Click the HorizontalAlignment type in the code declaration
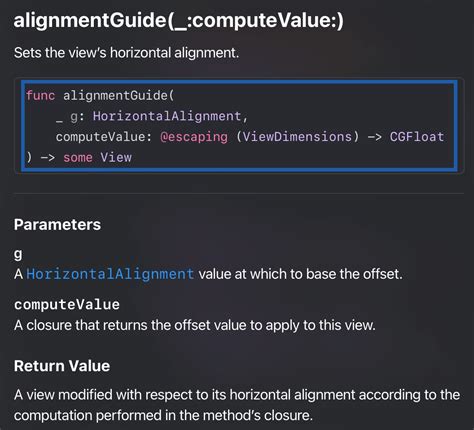Screen dimensions: 474x430 point(167,116)
